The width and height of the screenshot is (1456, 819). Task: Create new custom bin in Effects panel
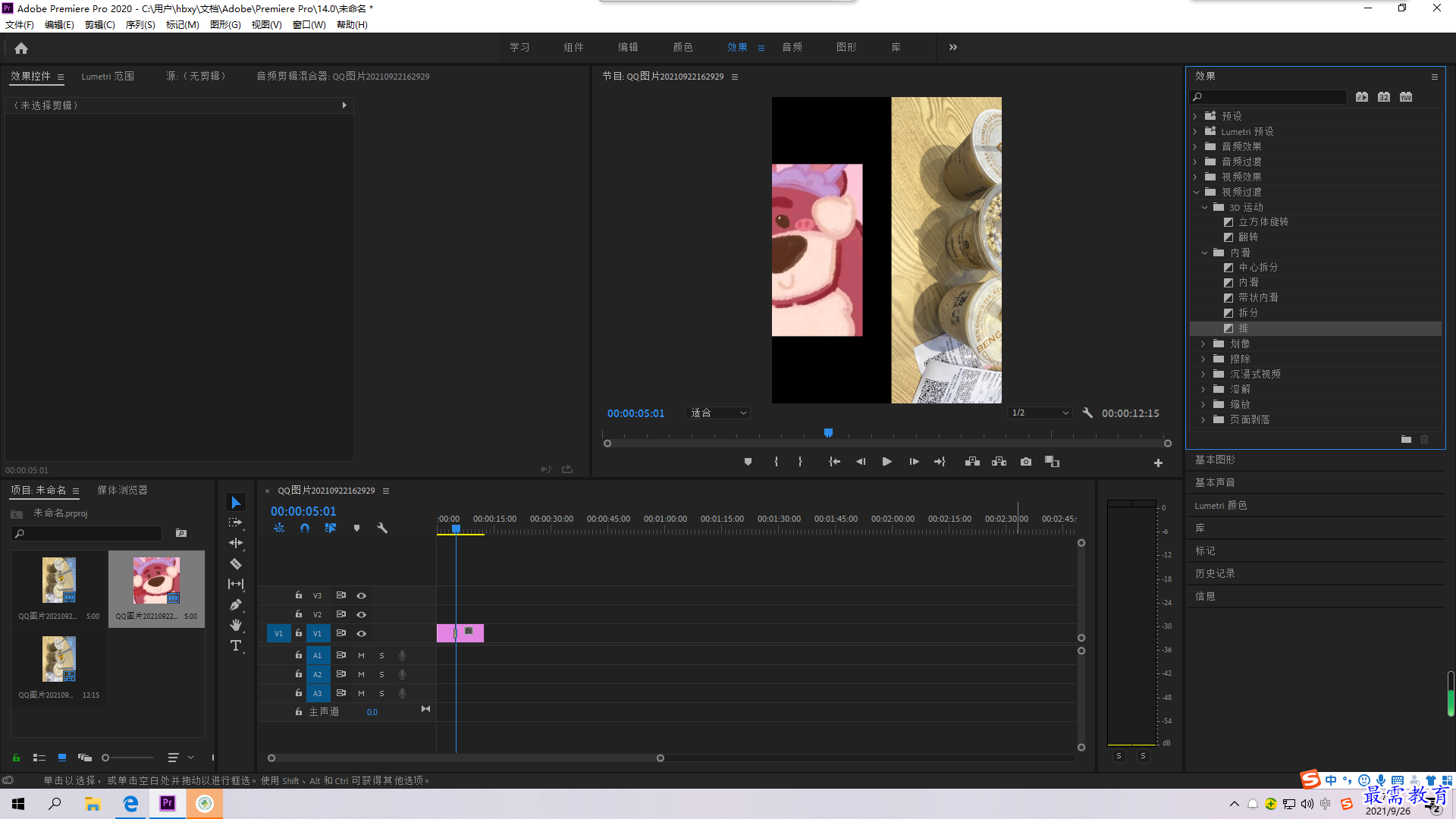tap(1406, 439)
